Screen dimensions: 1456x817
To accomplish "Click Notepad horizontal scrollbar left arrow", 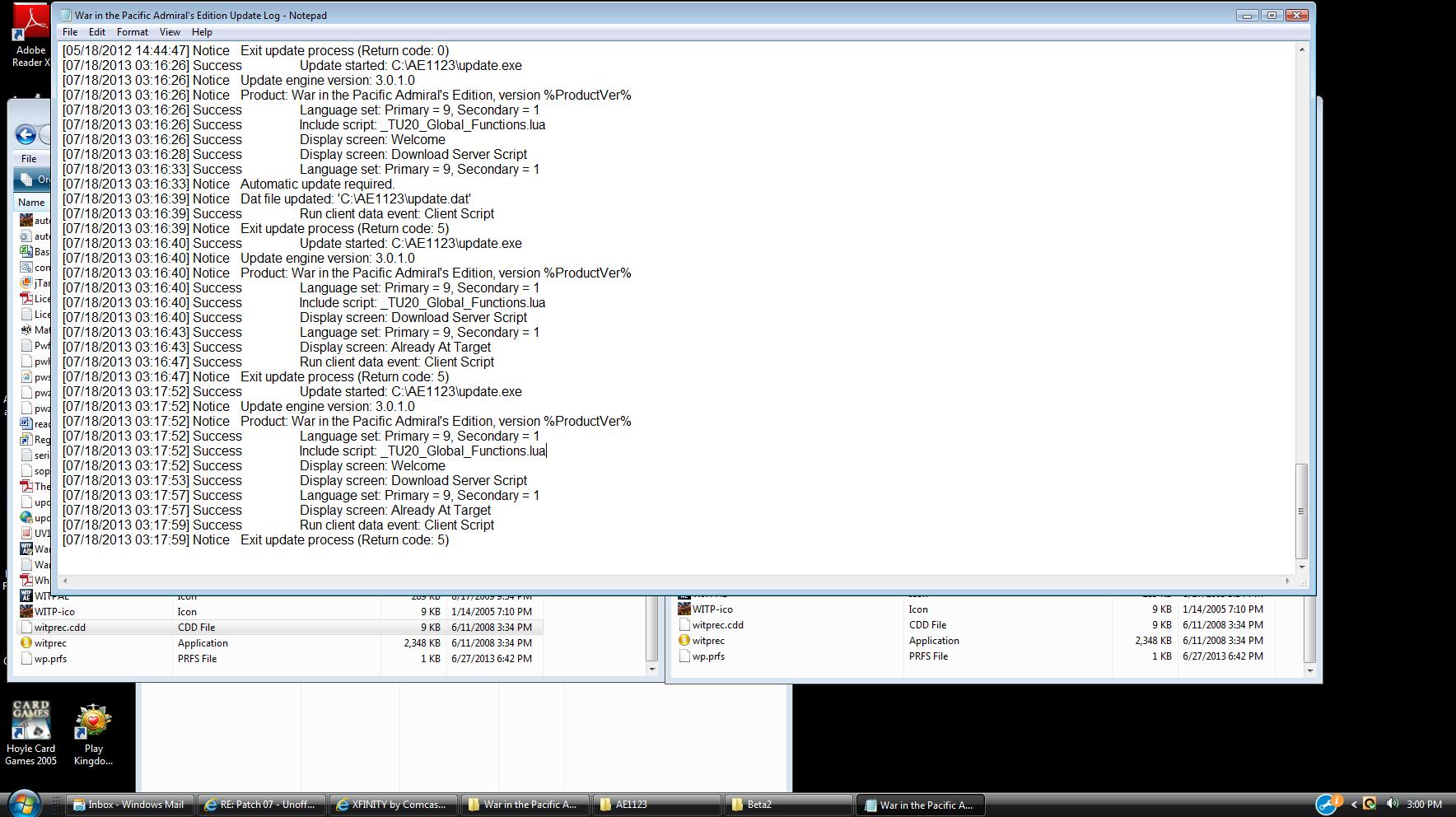I will 65,581.
